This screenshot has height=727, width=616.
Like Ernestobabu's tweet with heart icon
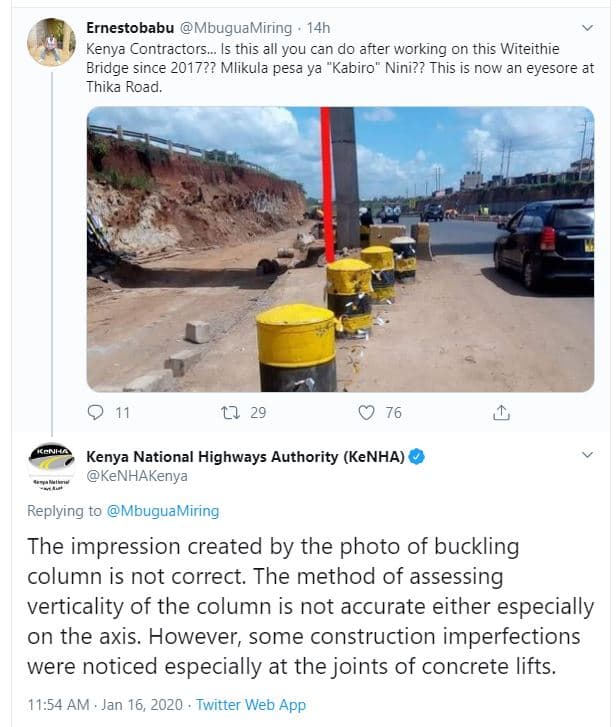pos(366,412)
